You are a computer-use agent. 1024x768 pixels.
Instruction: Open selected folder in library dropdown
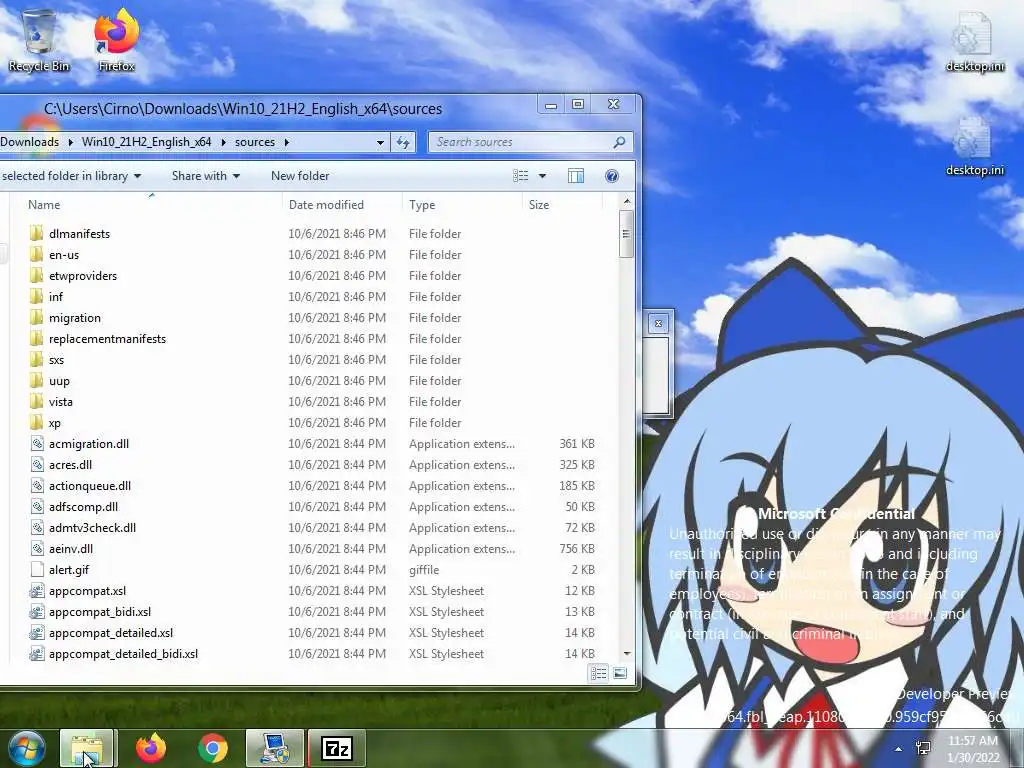pyautogui.click(x=71, y=176)
